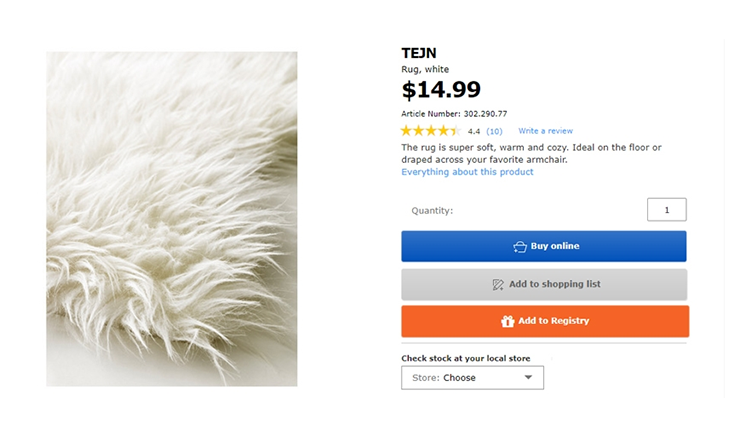Click the shopping cart icon on Buy online
Screen dimensions: 740x421
click(x=519, y=247)
